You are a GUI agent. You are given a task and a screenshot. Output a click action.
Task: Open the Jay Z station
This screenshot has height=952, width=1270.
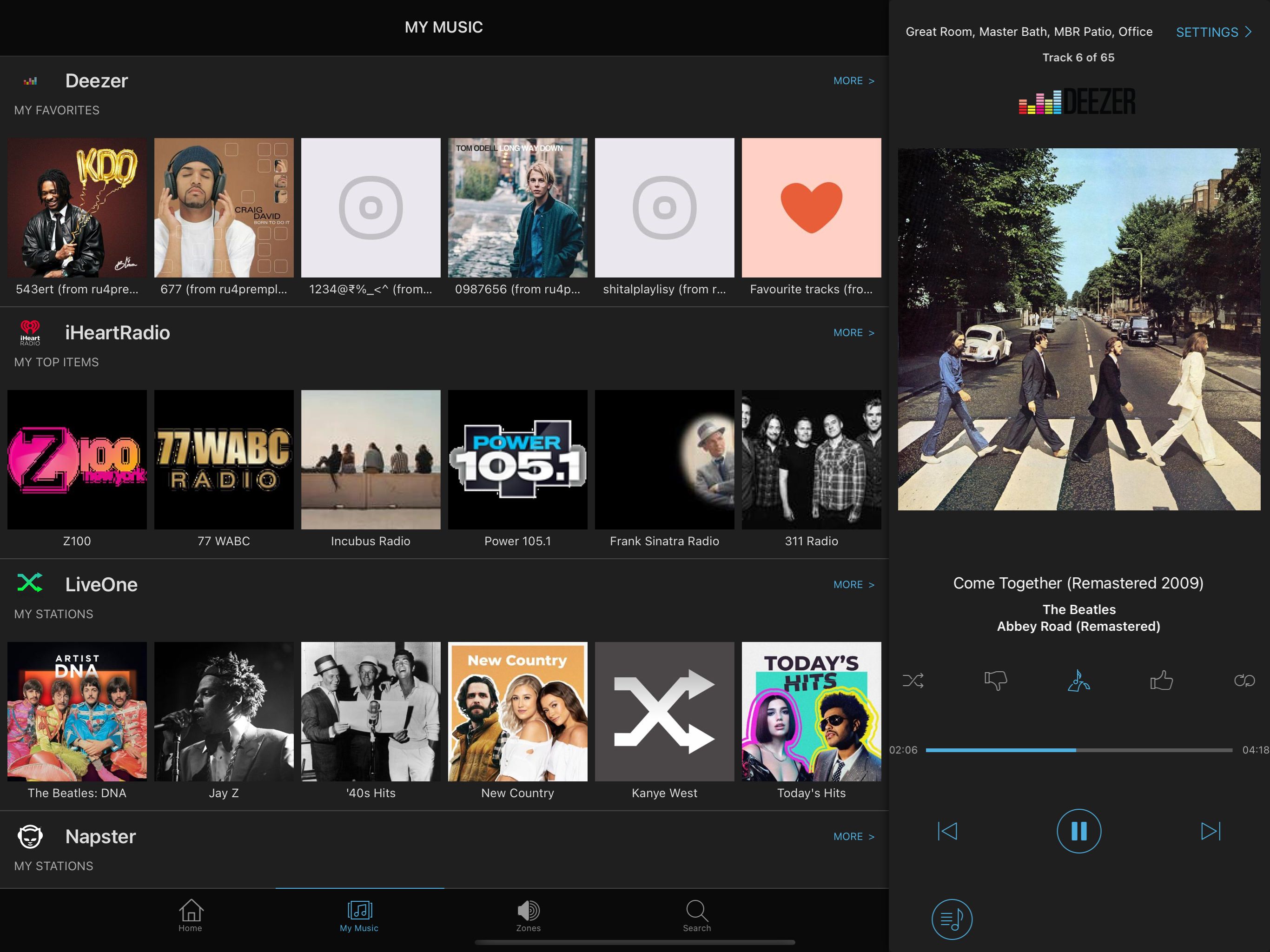coord(224,712)
